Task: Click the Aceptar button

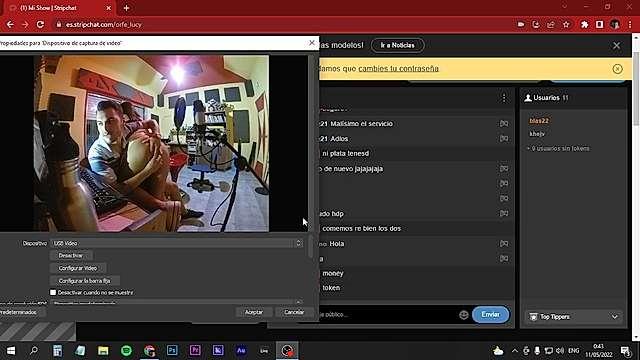Action: pos(253,312)
